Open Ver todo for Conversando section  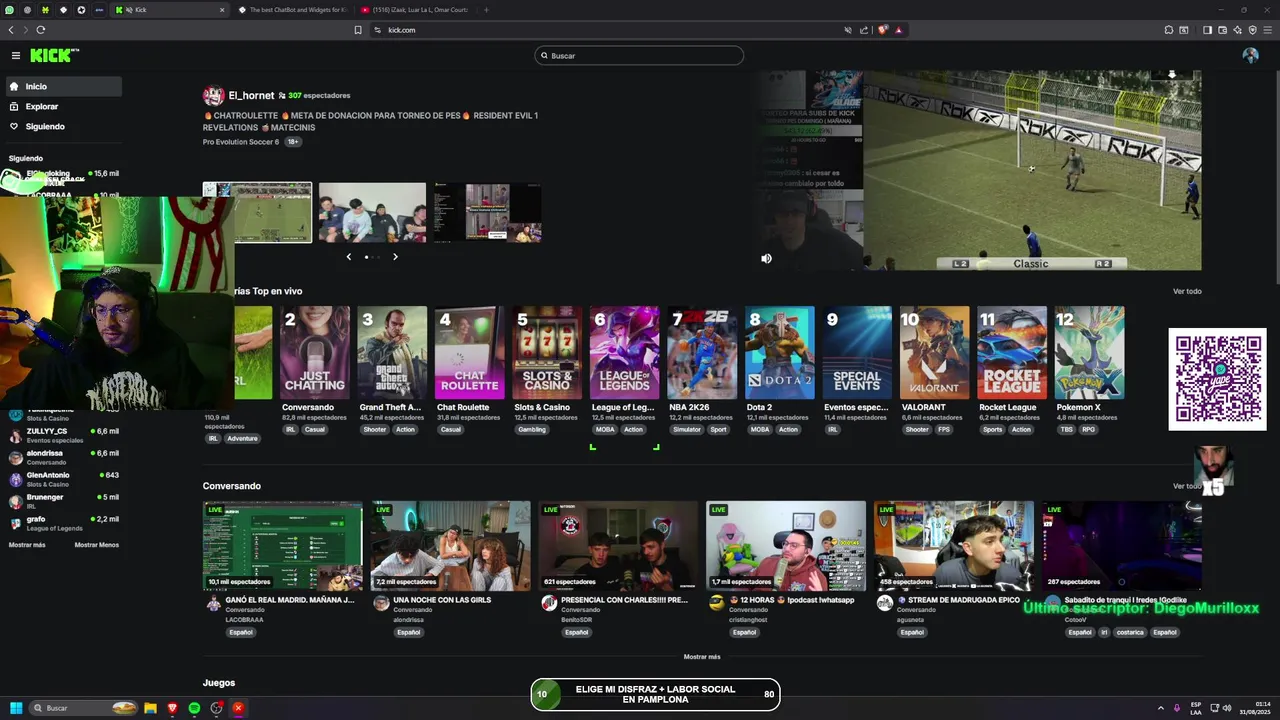pos(1187,486)
